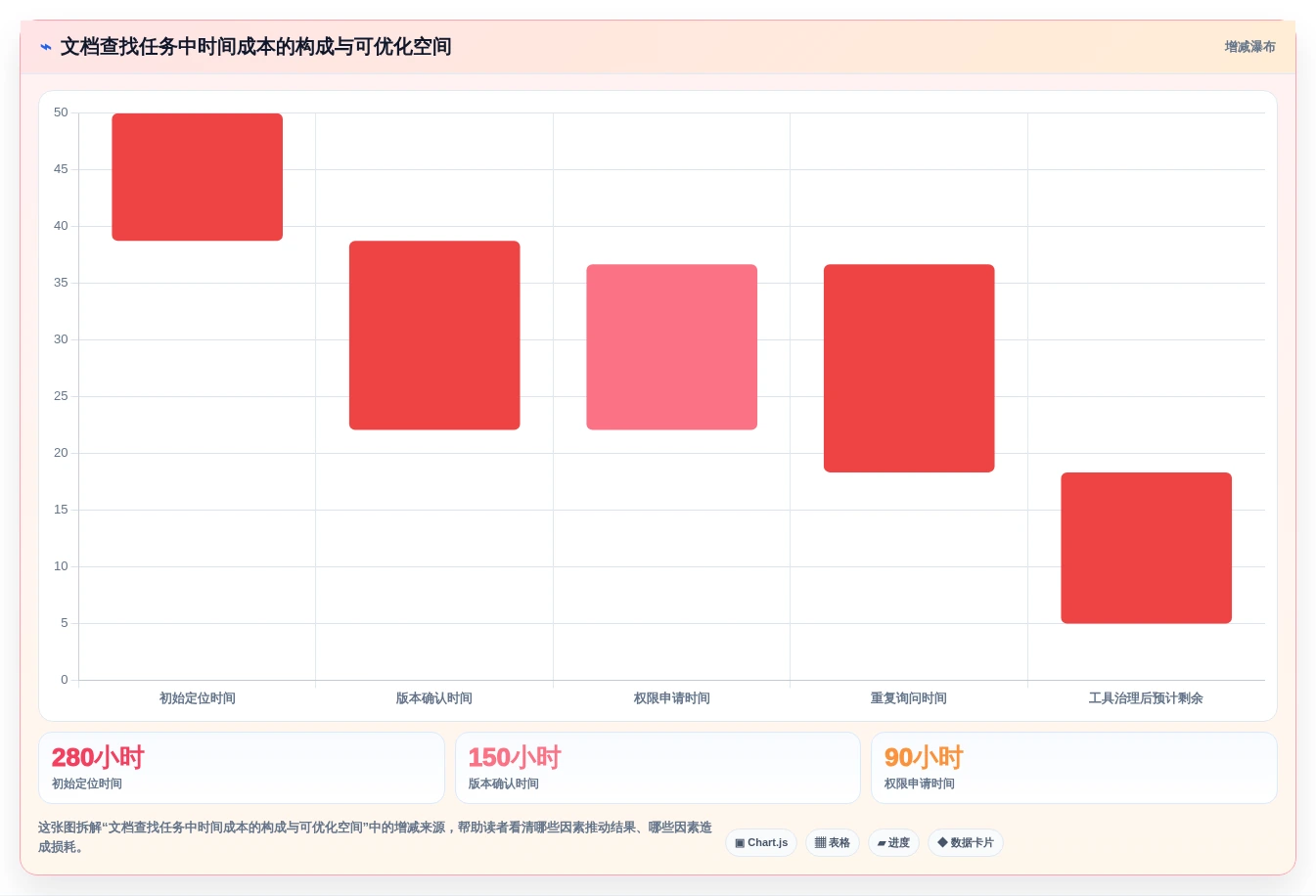
Task: Click the 增减瀑布 badge in the header
Action: click(x=1249, y=47)
